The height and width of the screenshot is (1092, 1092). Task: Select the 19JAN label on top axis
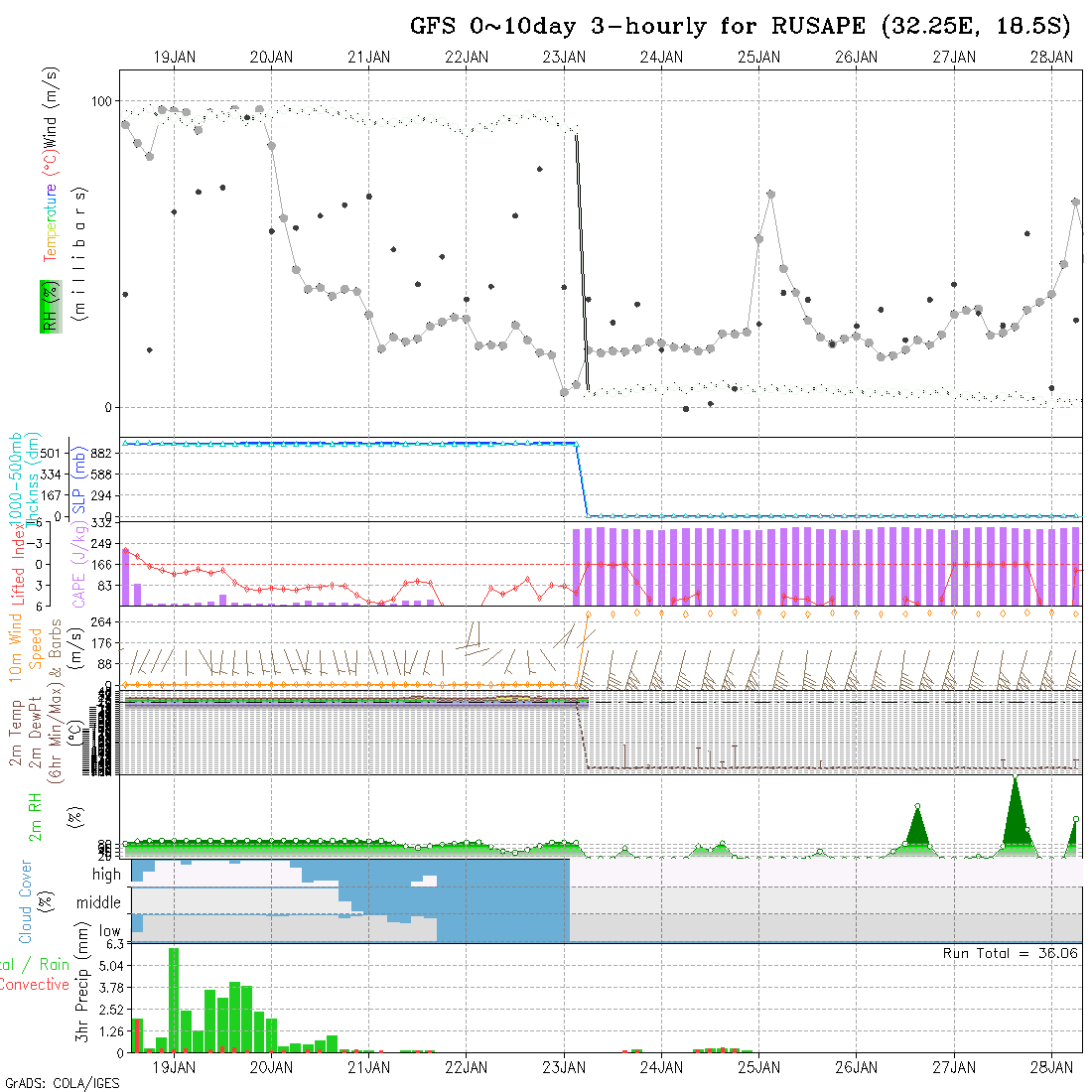[x=174, y=58]
